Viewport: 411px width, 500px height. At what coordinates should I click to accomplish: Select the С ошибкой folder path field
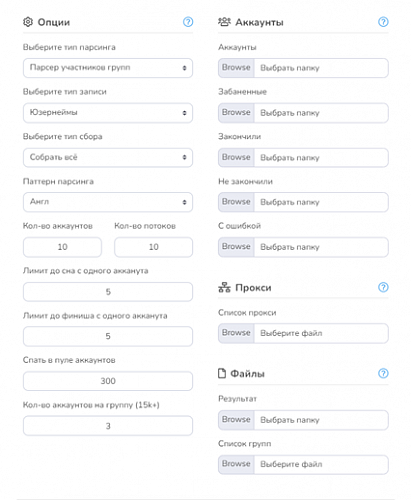coord(321,247)
